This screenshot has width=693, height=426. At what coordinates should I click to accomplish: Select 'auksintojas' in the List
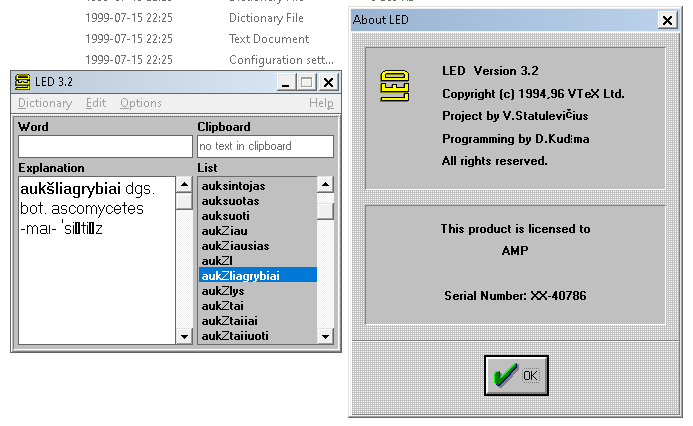click(258, 186)
